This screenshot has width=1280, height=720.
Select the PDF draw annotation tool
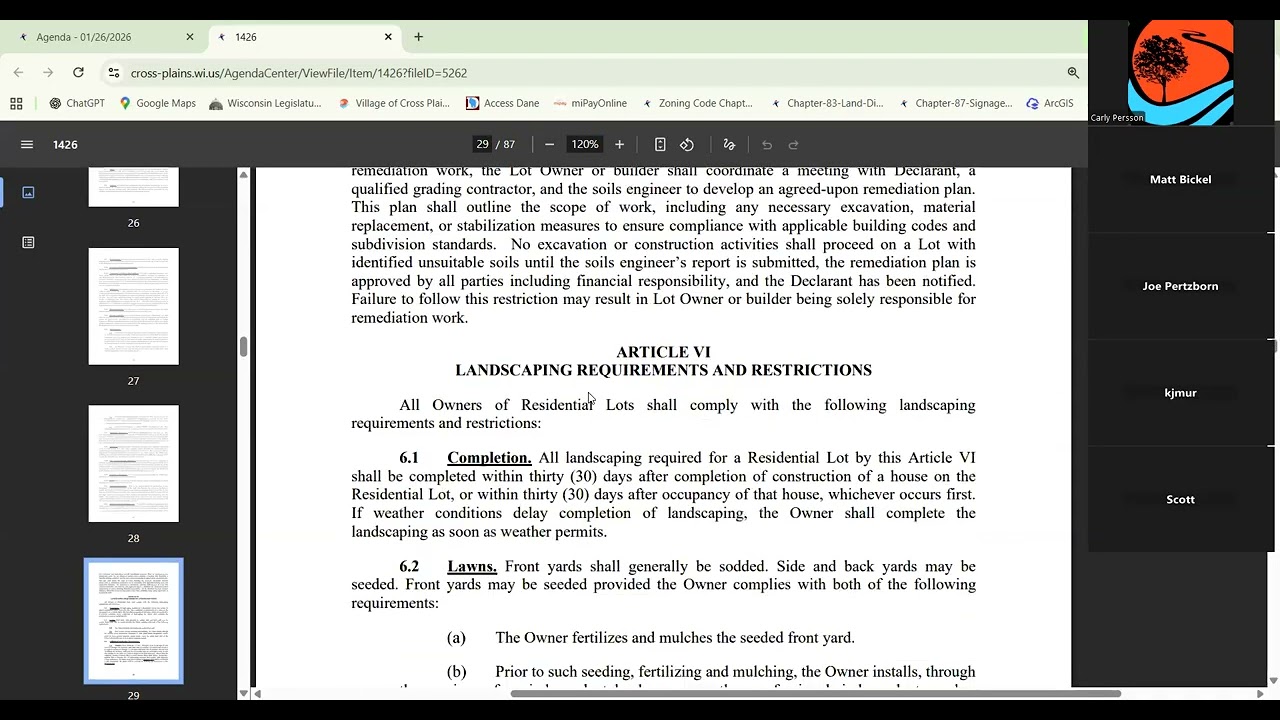pos(729,145)
